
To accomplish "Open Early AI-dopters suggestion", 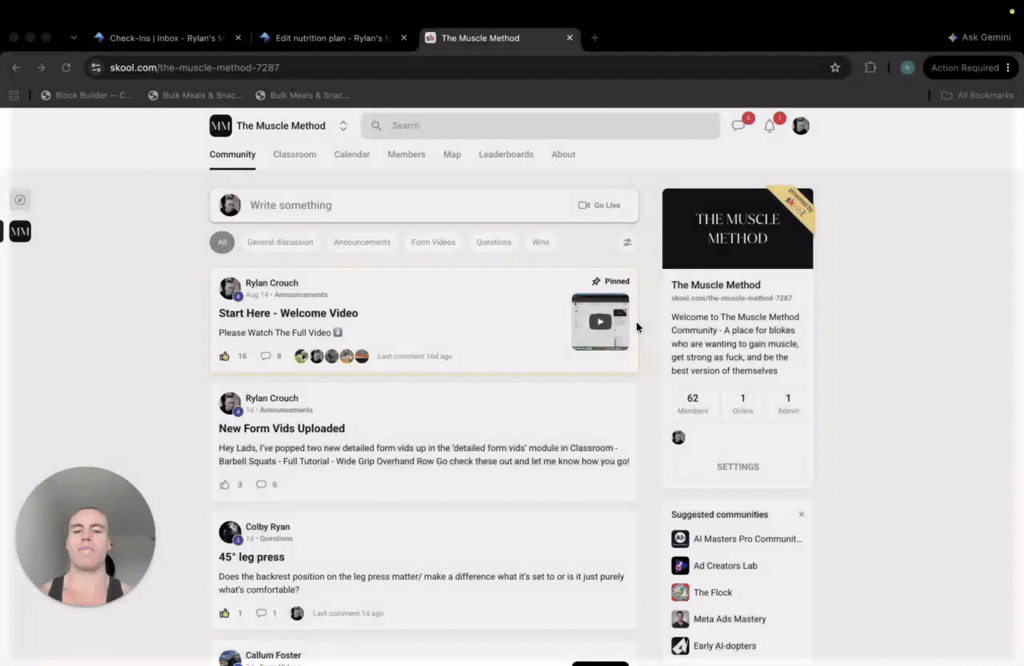I will pos(714,646).
